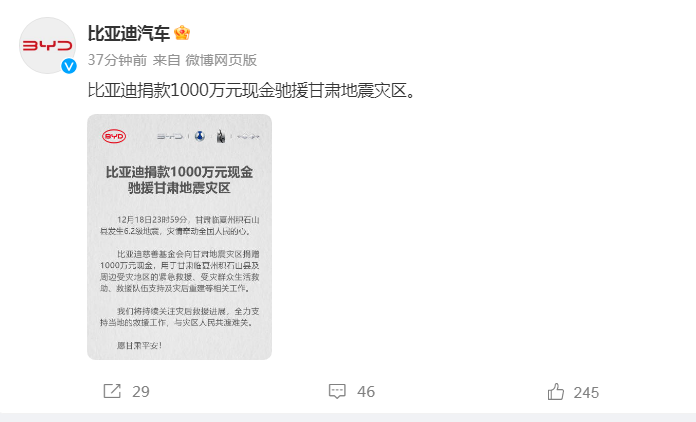Click the bold headline inside the announcement image
This screenshot has width=696, height=422.
[179, 180]
